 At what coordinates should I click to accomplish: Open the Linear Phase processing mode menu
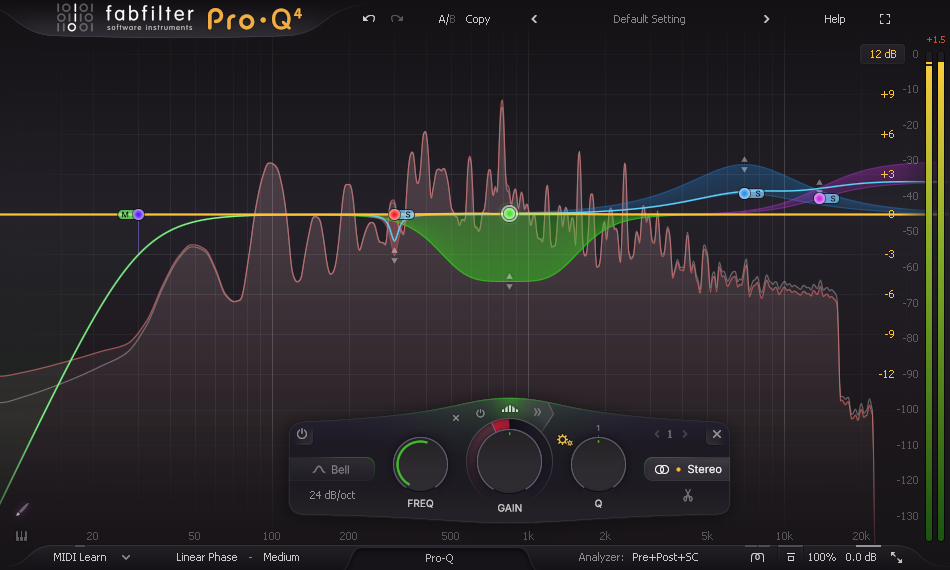click(x=207, y=557)
